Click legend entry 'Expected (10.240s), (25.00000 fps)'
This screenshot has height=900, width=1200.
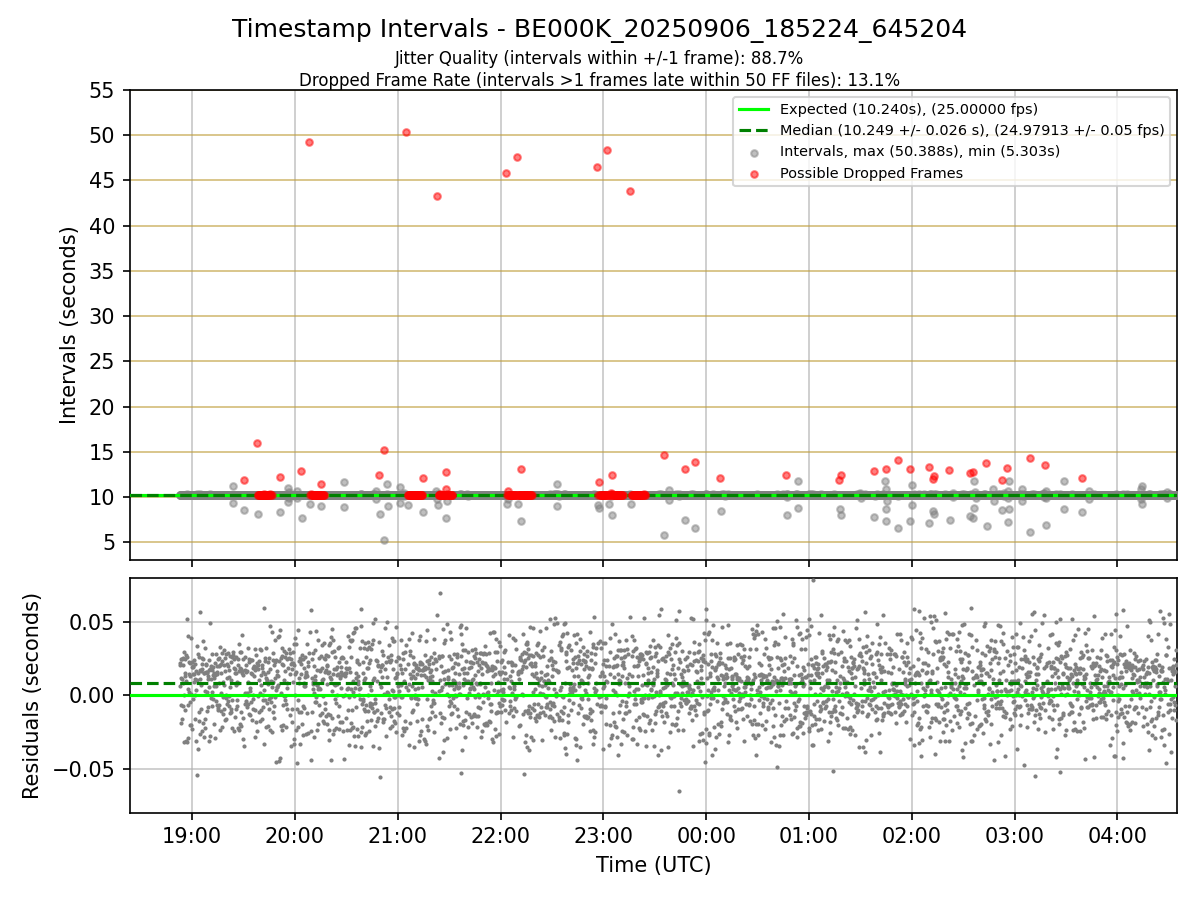coord(909,109)
